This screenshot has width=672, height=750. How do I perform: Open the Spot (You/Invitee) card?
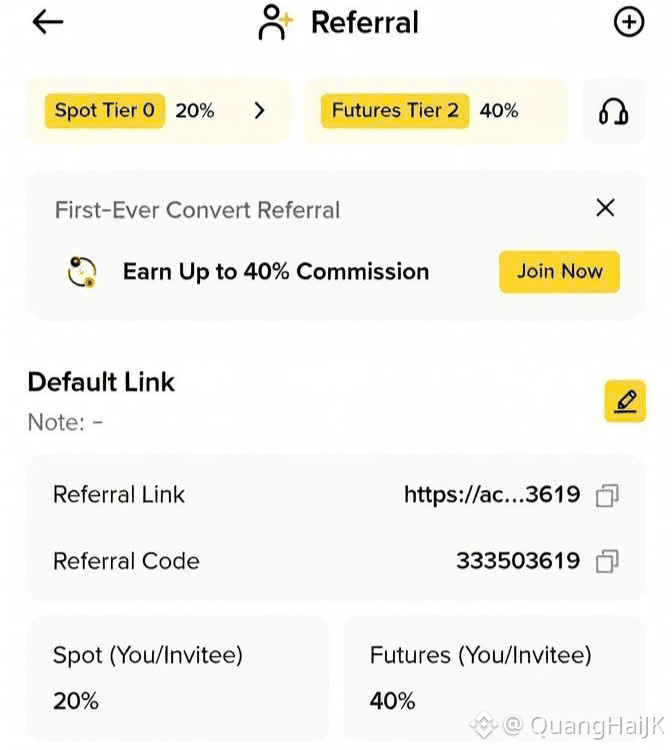(177, 678)
